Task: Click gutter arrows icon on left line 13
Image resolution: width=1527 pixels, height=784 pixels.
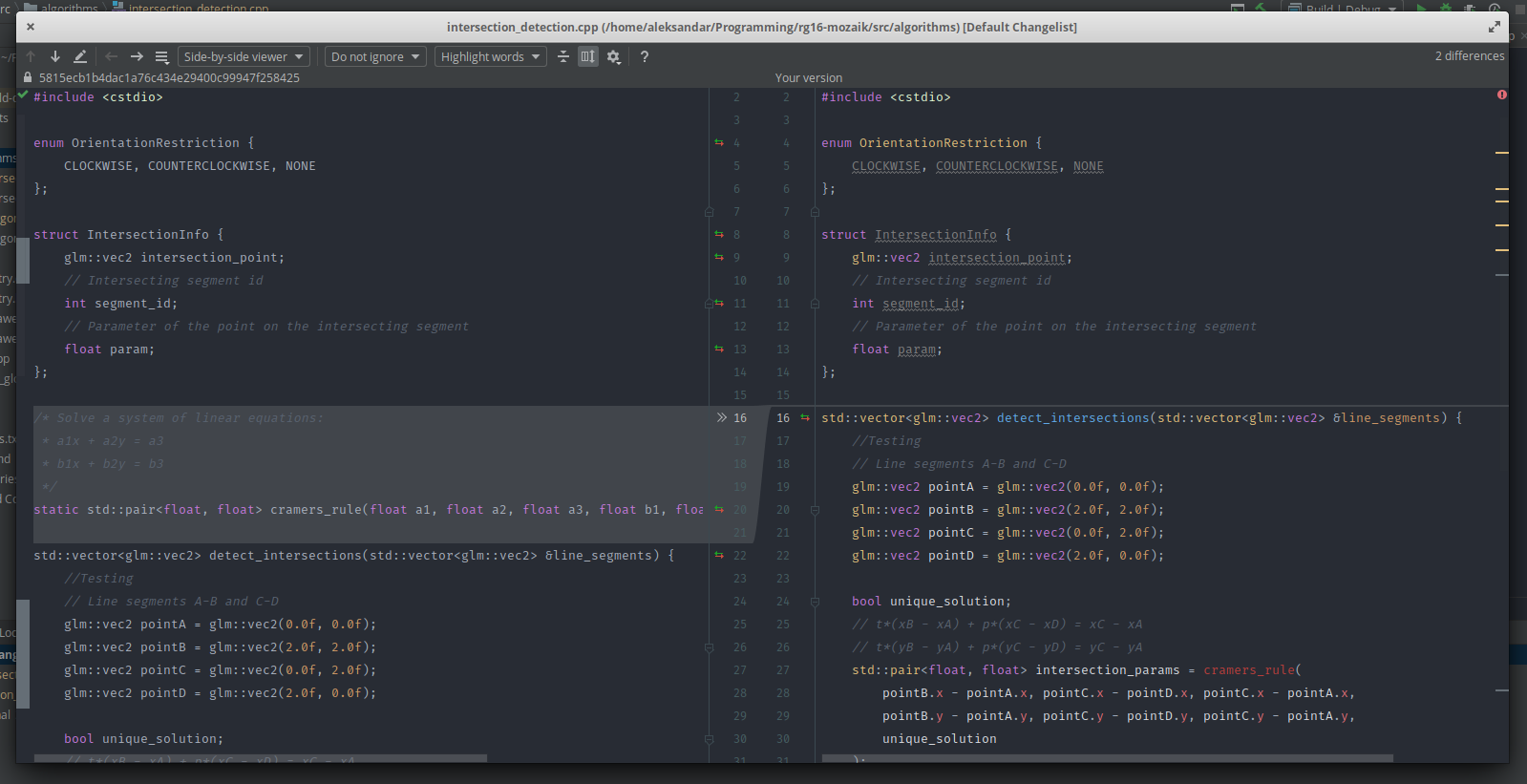Action: point(719,350)
